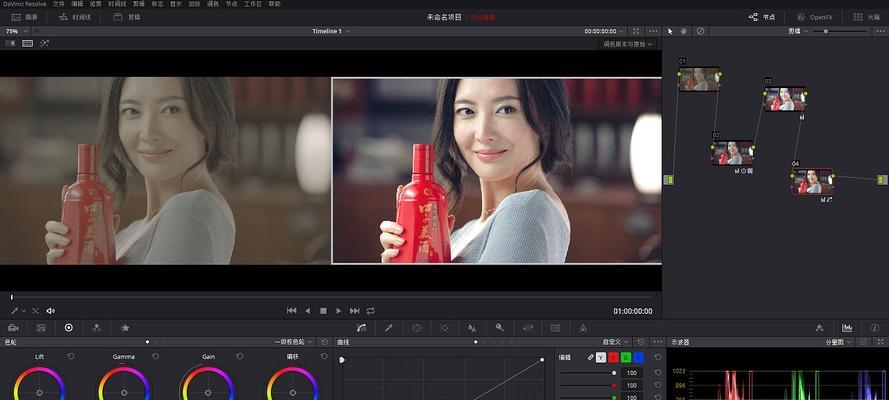The height and width of the screenshot is (400, 889).
Task: Open the Tracker palette
Action: 444,327
